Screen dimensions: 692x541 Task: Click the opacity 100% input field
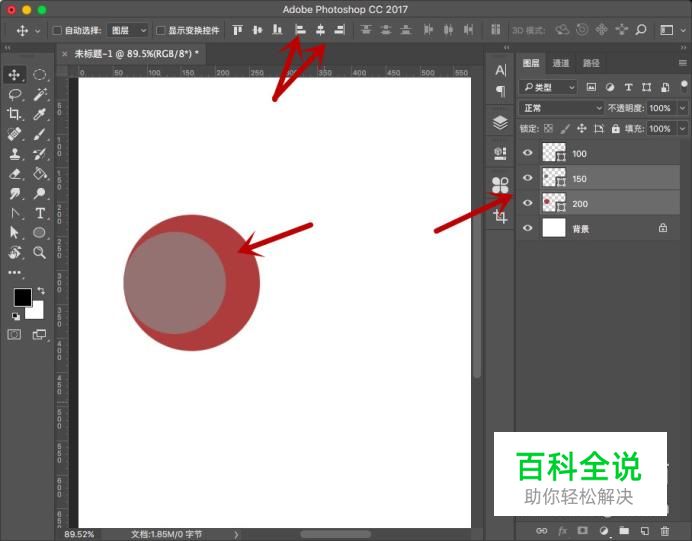[x=660, y=108]
